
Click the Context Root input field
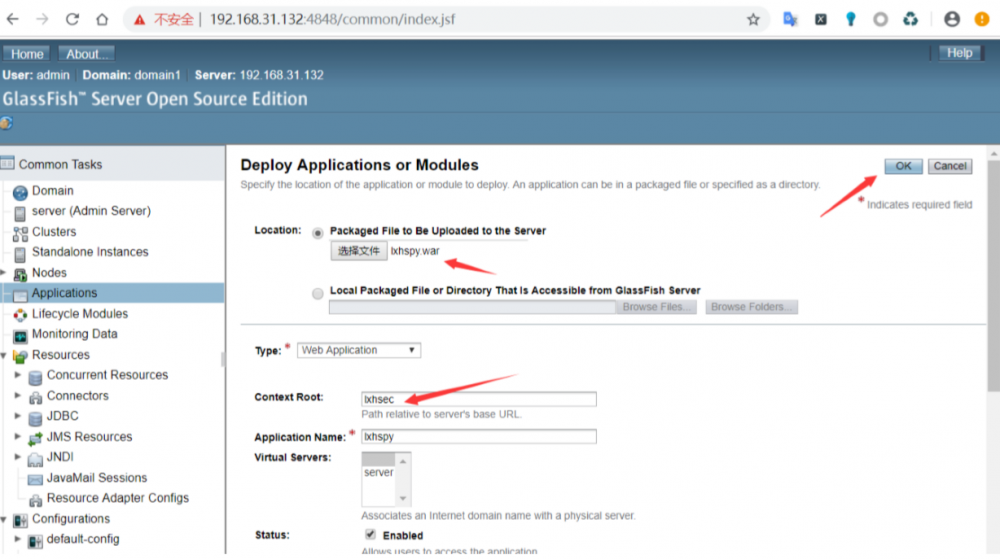pos(479,399)
